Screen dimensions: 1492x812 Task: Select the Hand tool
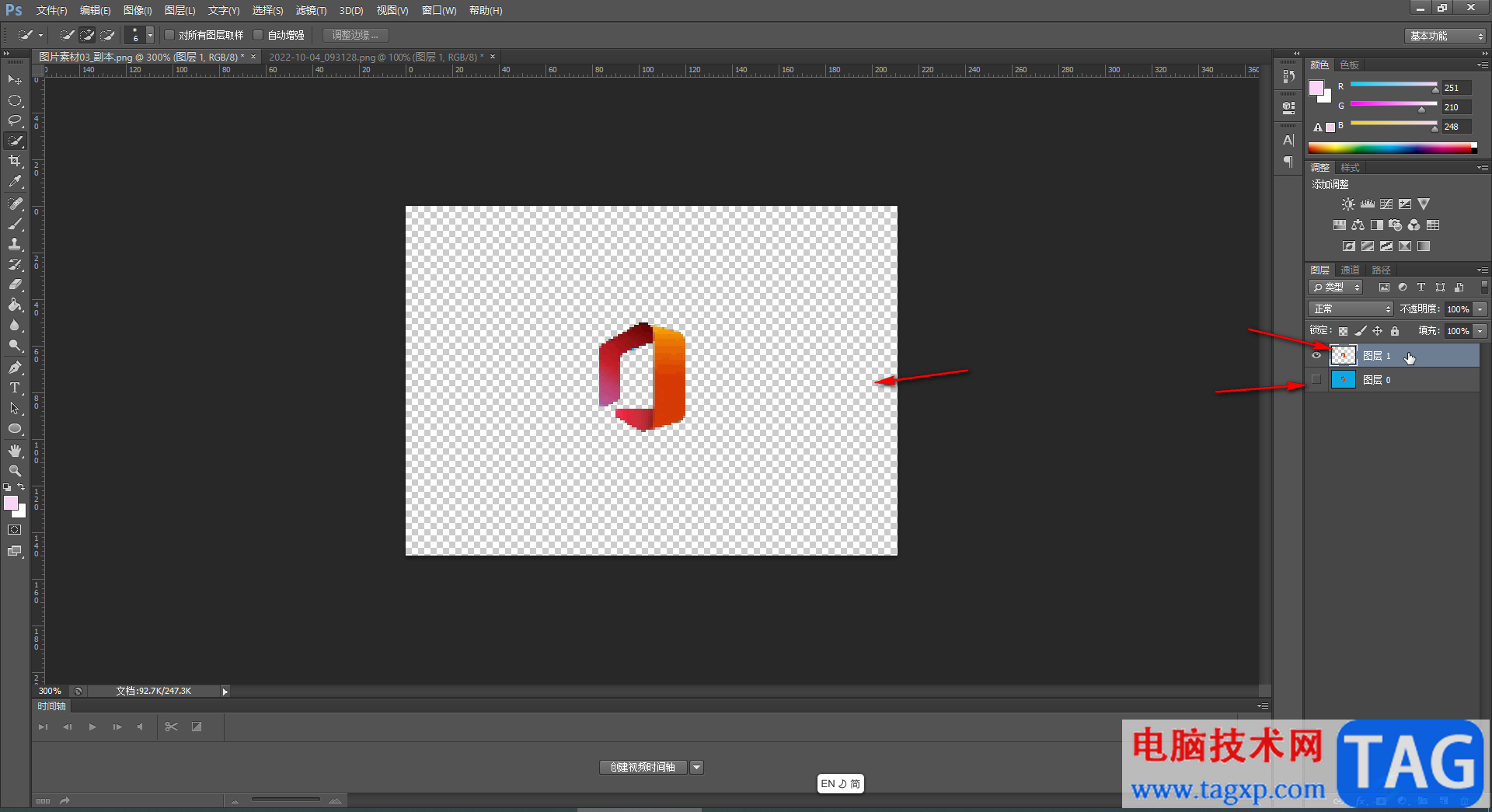tap(15, 451)
